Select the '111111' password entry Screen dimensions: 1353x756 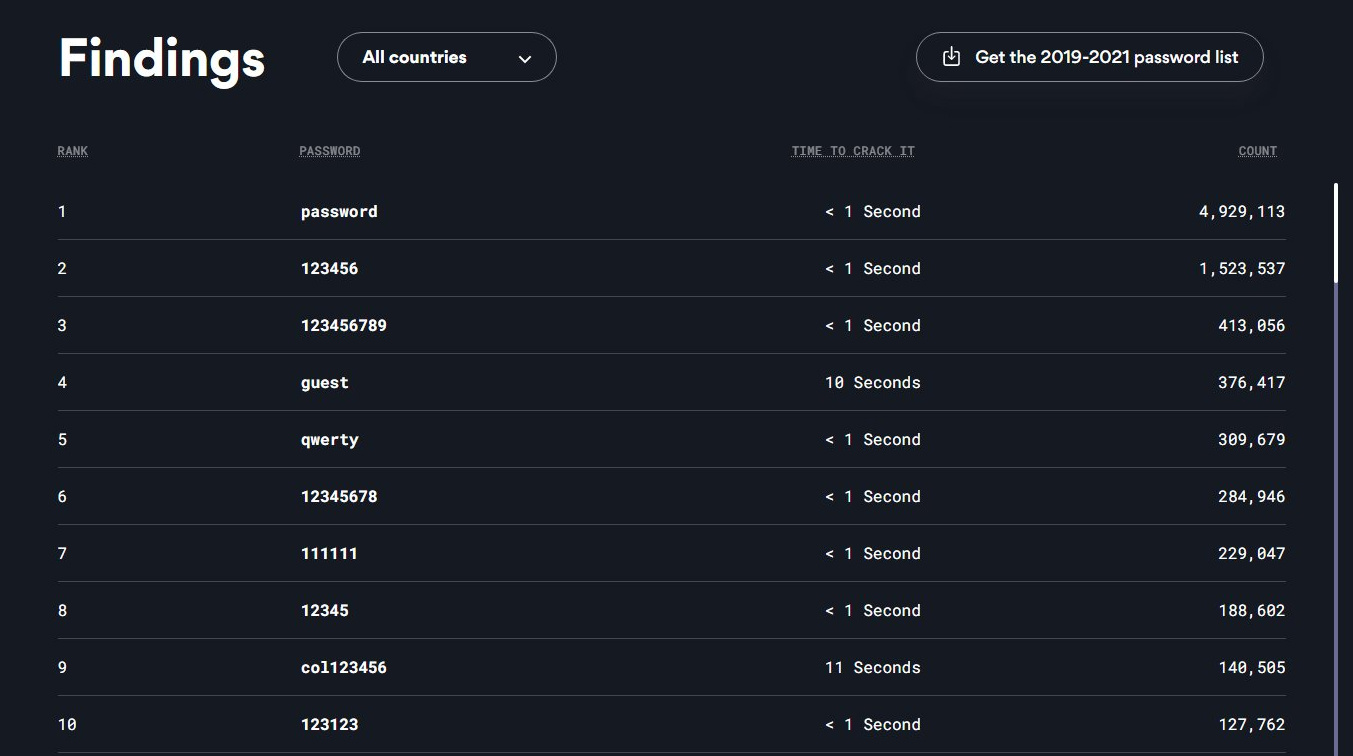[329, 553]
